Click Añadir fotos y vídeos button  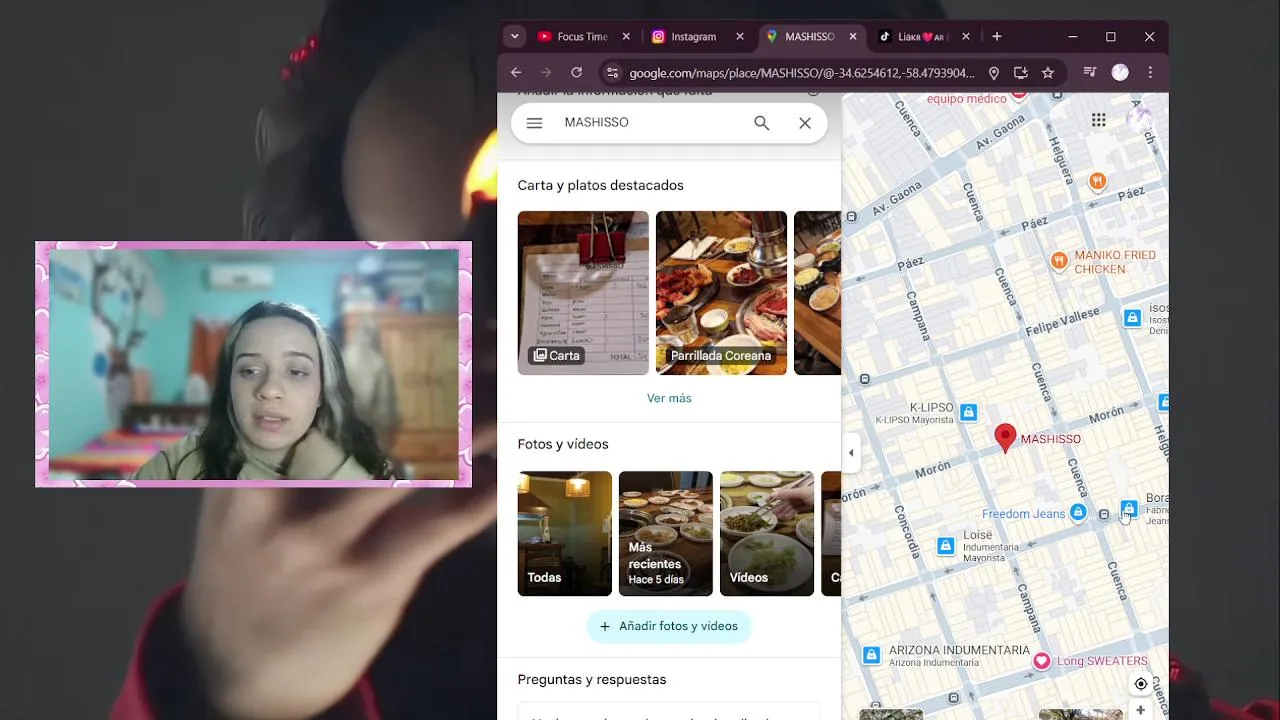point(669,626)
